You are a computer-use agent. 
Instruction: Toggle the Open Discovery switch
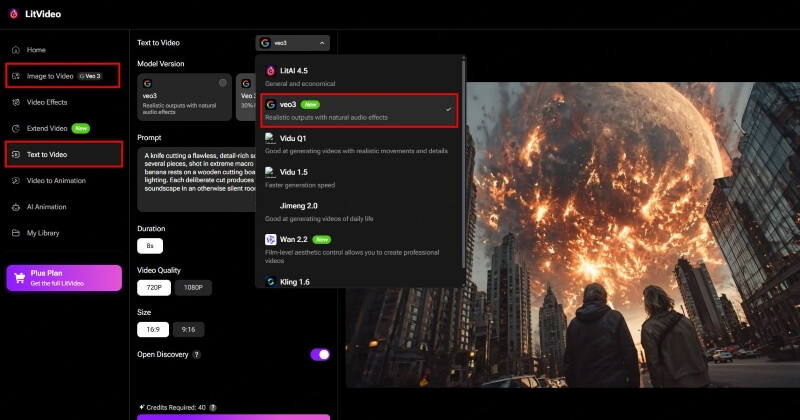(320, 354)
